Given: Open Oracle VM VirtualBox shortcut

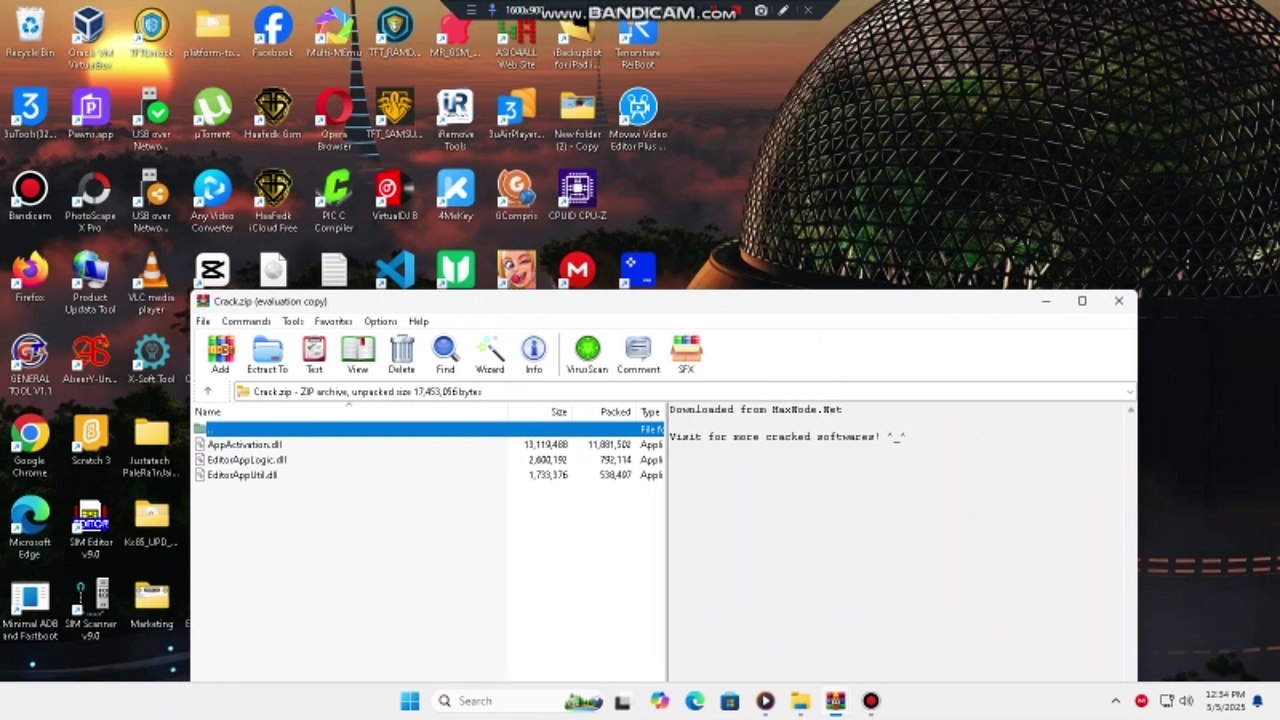Looking at the screenshot, I should [89, 39].
